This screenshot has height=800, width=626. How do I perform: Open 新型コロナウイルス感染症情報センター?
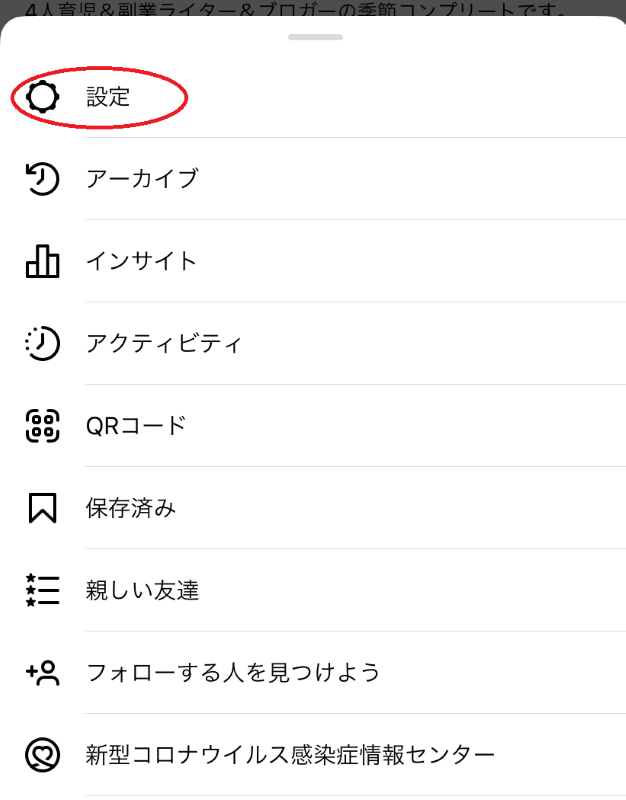tap(290, 754)
